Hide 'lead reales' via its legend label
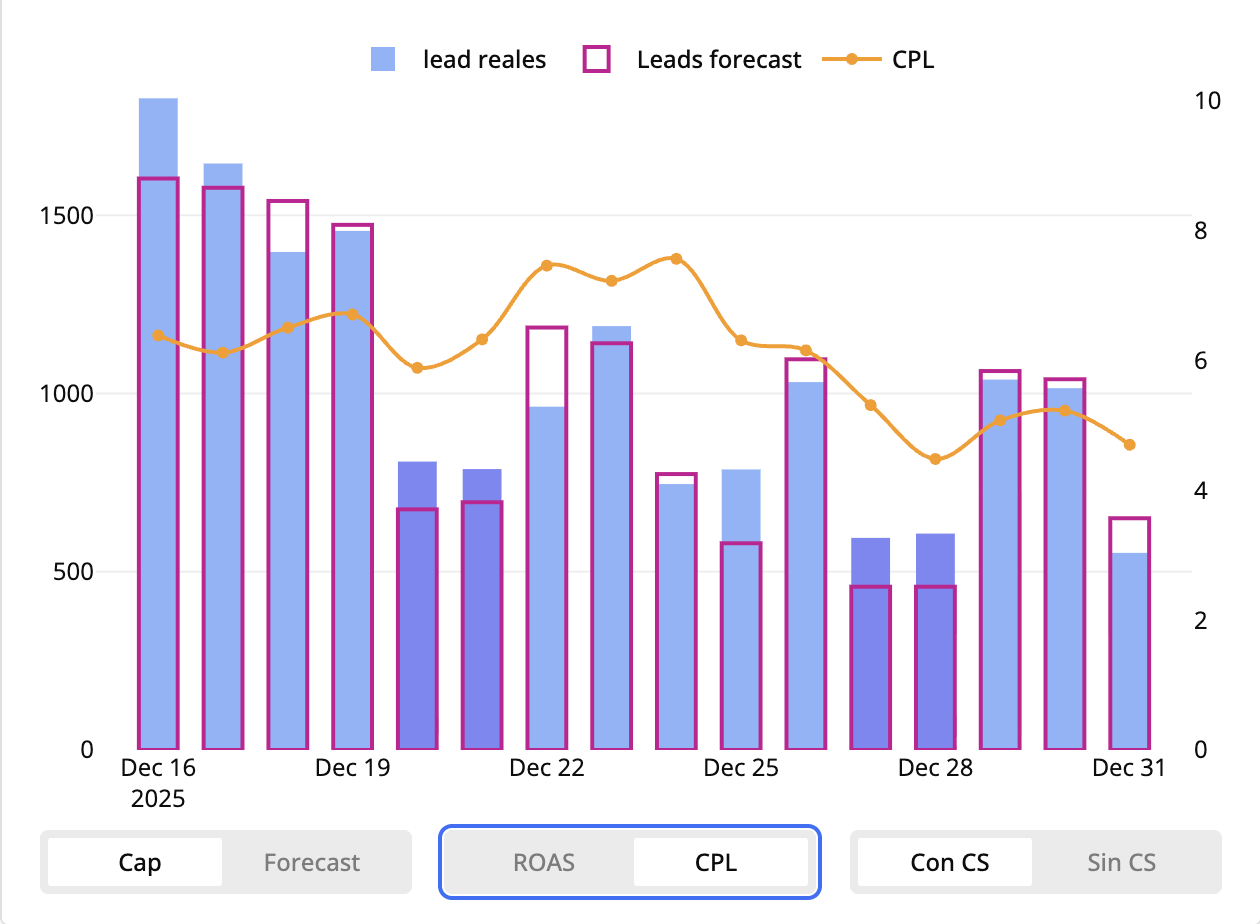1260x924 pixels. tap(484, 59)
